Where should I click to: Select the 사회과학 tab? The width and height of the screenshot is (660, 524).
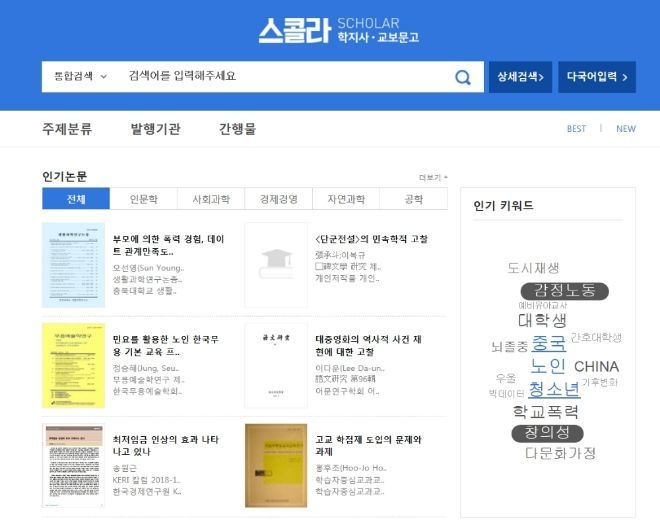(x=211, y=199)
